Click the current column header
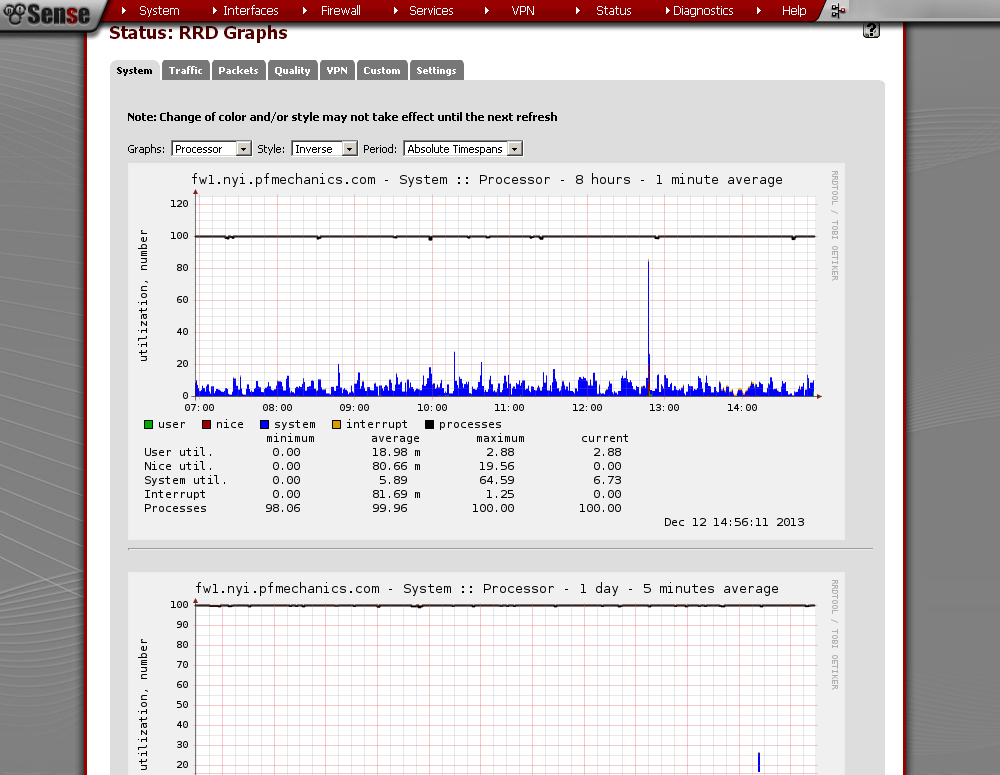Image resolution: width=1000 pixels, height=775 pixels. click(x=605, y=438)
